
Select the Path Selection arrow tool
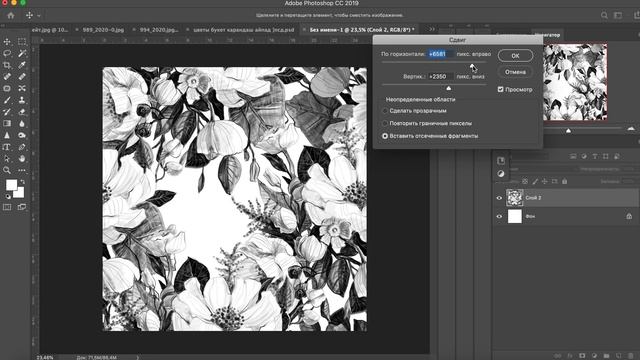[7, 158]
